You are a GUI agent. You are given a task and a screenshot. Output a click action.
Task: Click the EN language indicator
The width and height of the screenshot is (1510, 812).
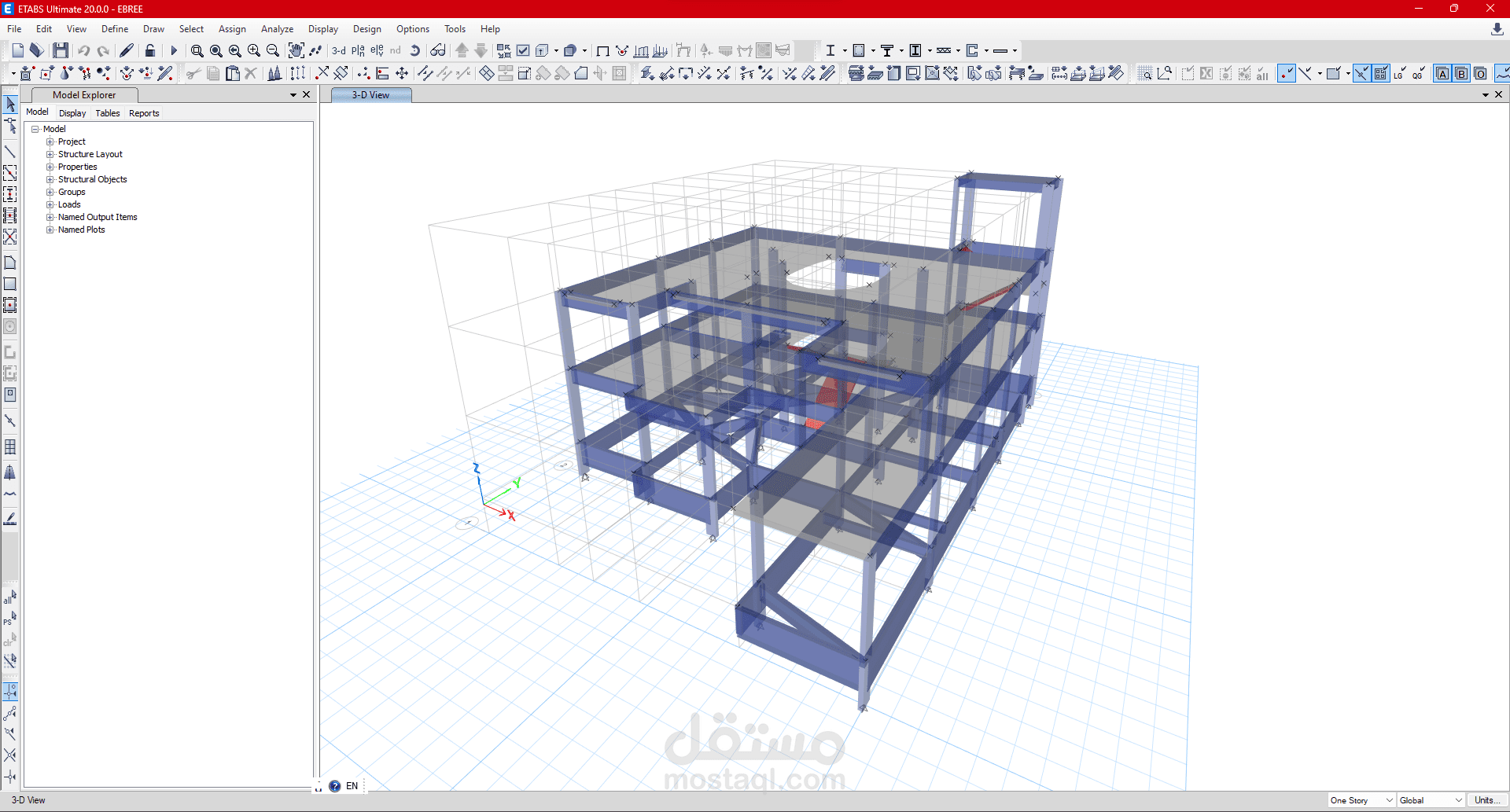352,786
